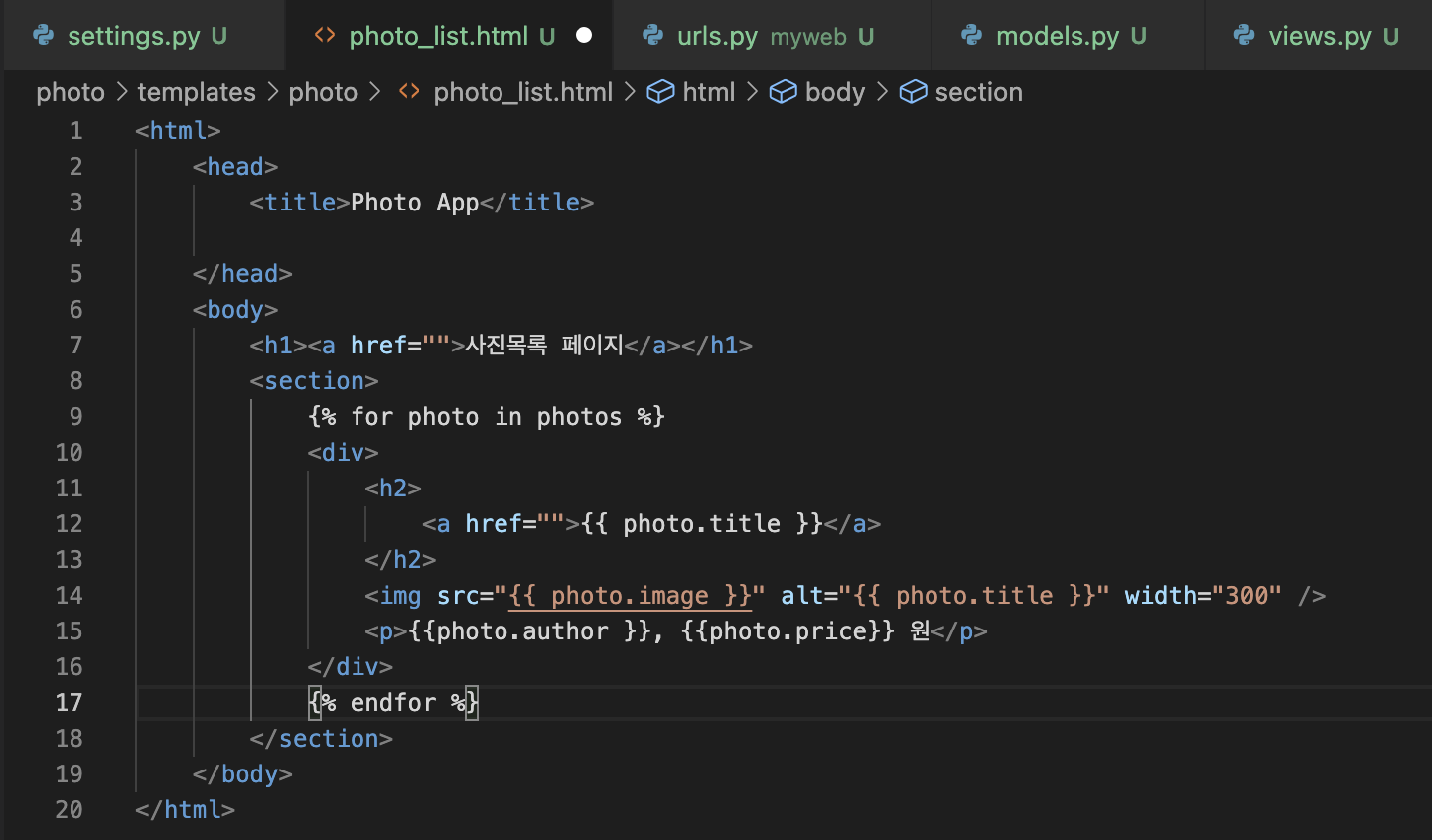Select the 'body' breadcrumb symbol
Screen dimensions: 1432x840
(835, 92)
